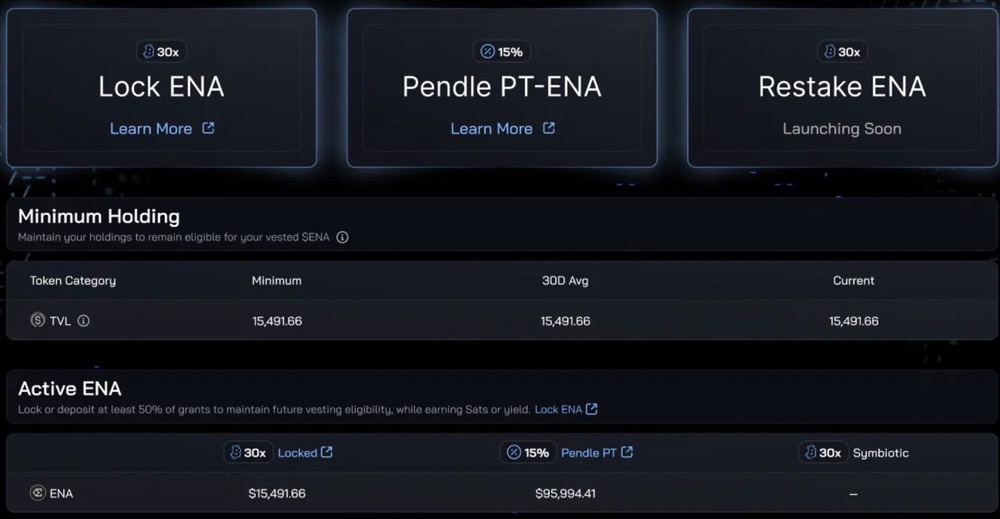Image resolution: width=1000 pixels, height=519 pixels.
Task: Click Learn More under Lock ENA
Action: pyautogui.click(x=151, y=129)
